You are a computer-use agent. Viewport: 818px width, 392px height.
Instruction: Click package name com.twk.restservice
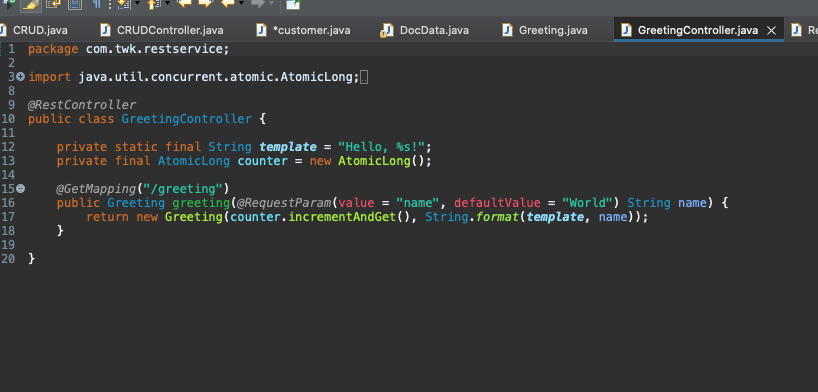click(x=154, y=50)
